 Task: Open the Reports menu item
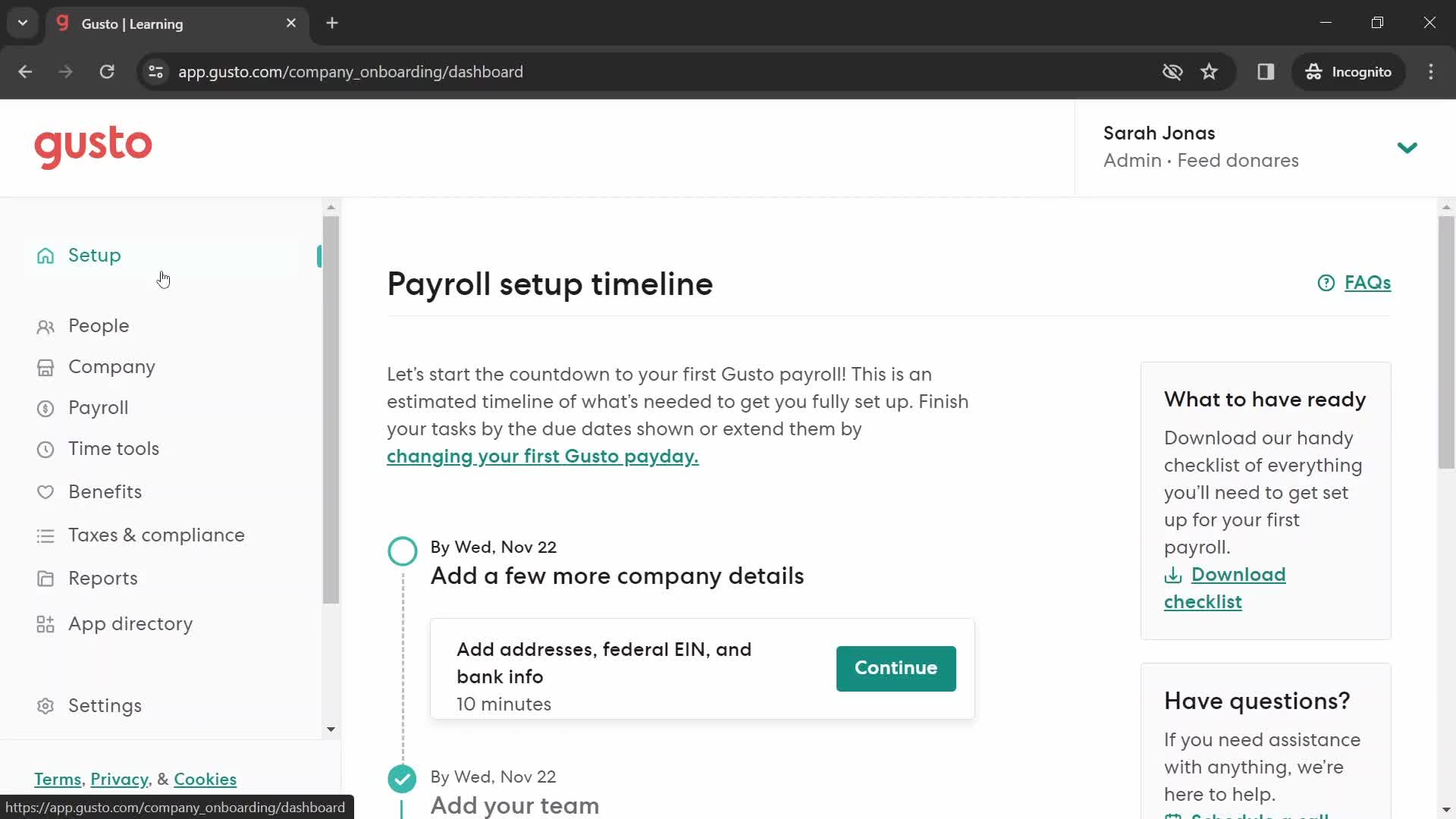[103, 578]
